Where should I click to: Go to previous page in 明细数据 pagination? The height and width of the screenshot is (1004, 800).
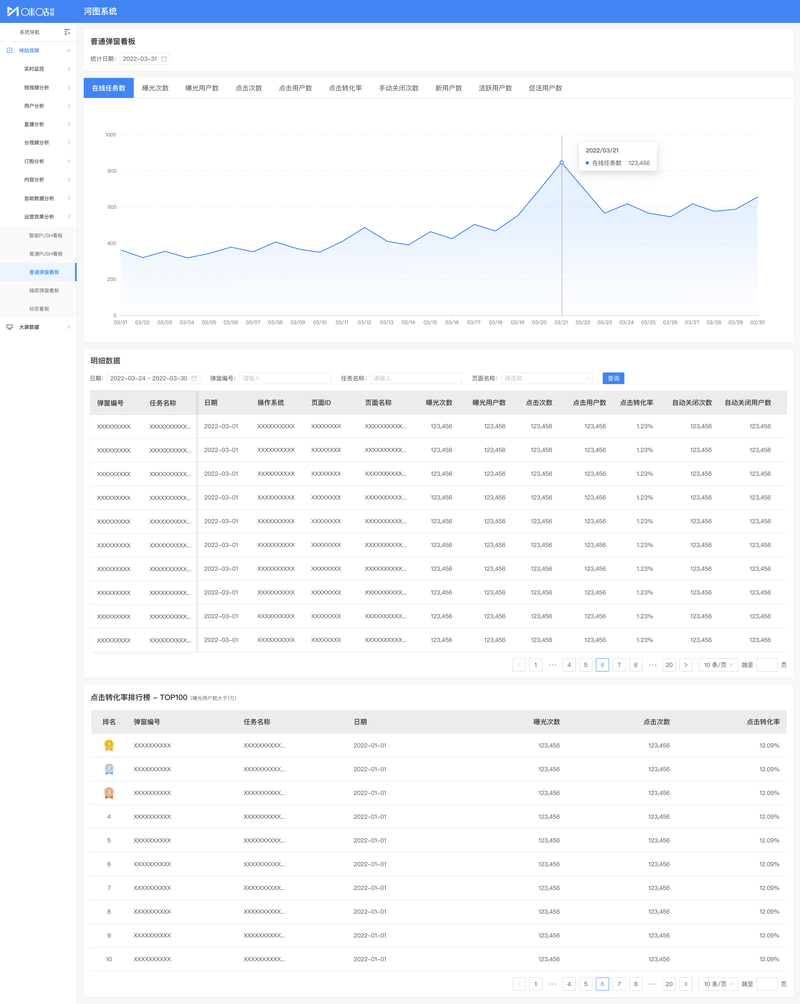[519, 665]
